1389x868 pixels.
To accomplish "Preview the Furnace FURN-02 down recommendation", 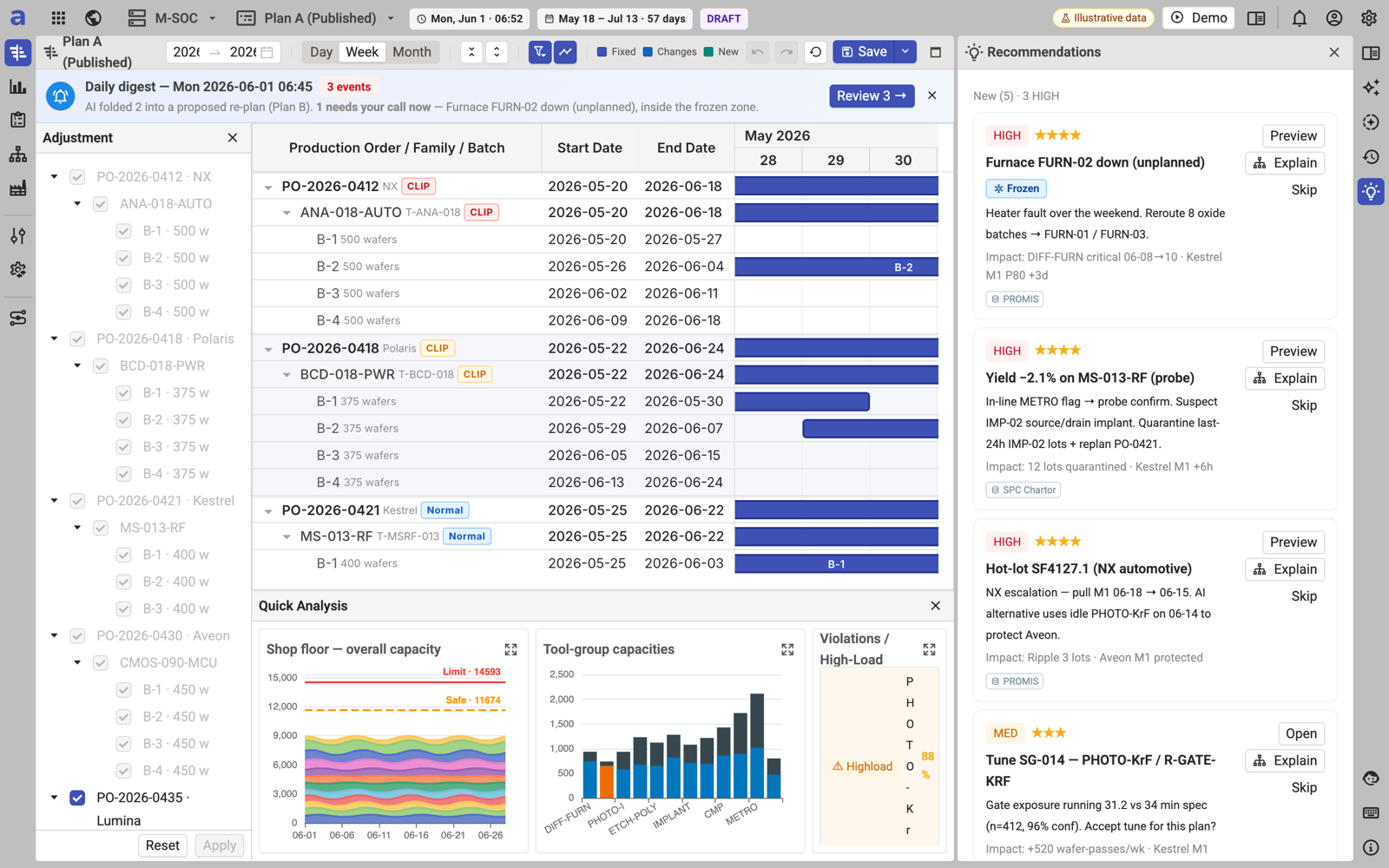I will click(1293, 135).
